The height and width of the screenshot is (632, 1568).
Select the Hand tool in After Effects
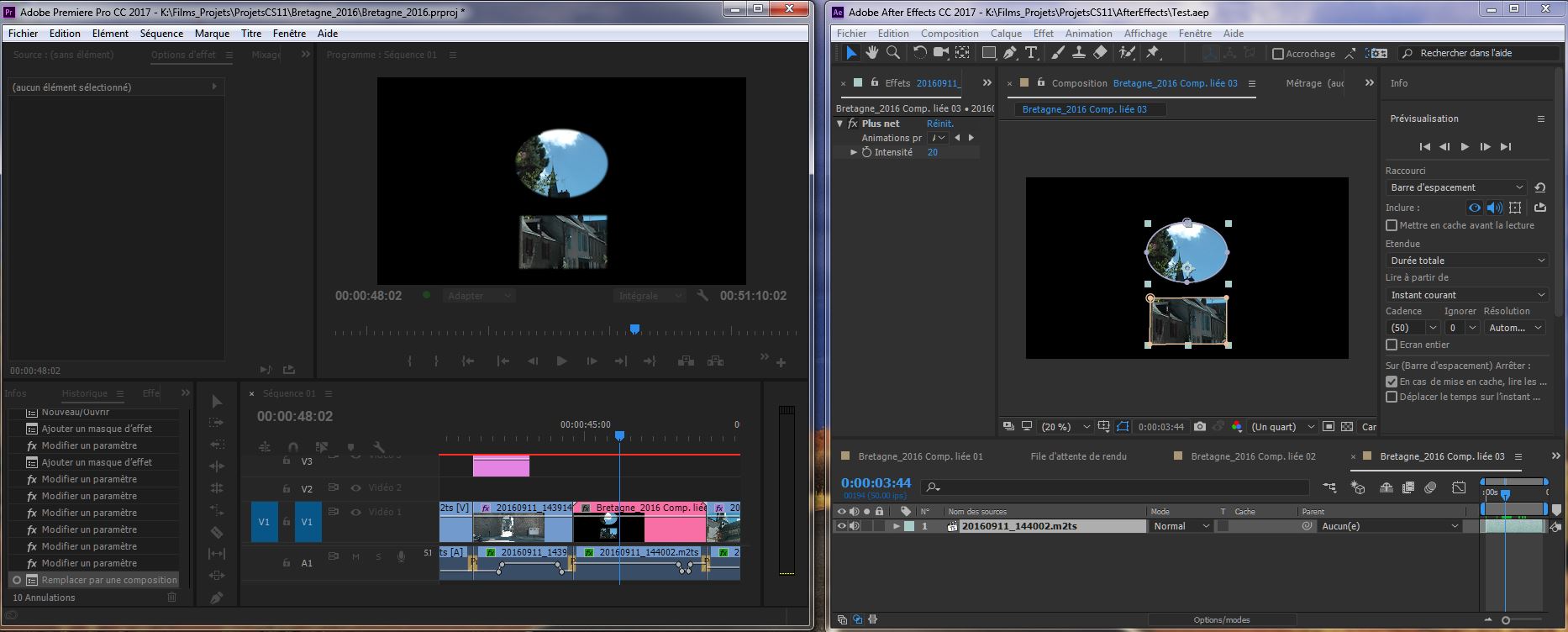[x=872, y=53]
